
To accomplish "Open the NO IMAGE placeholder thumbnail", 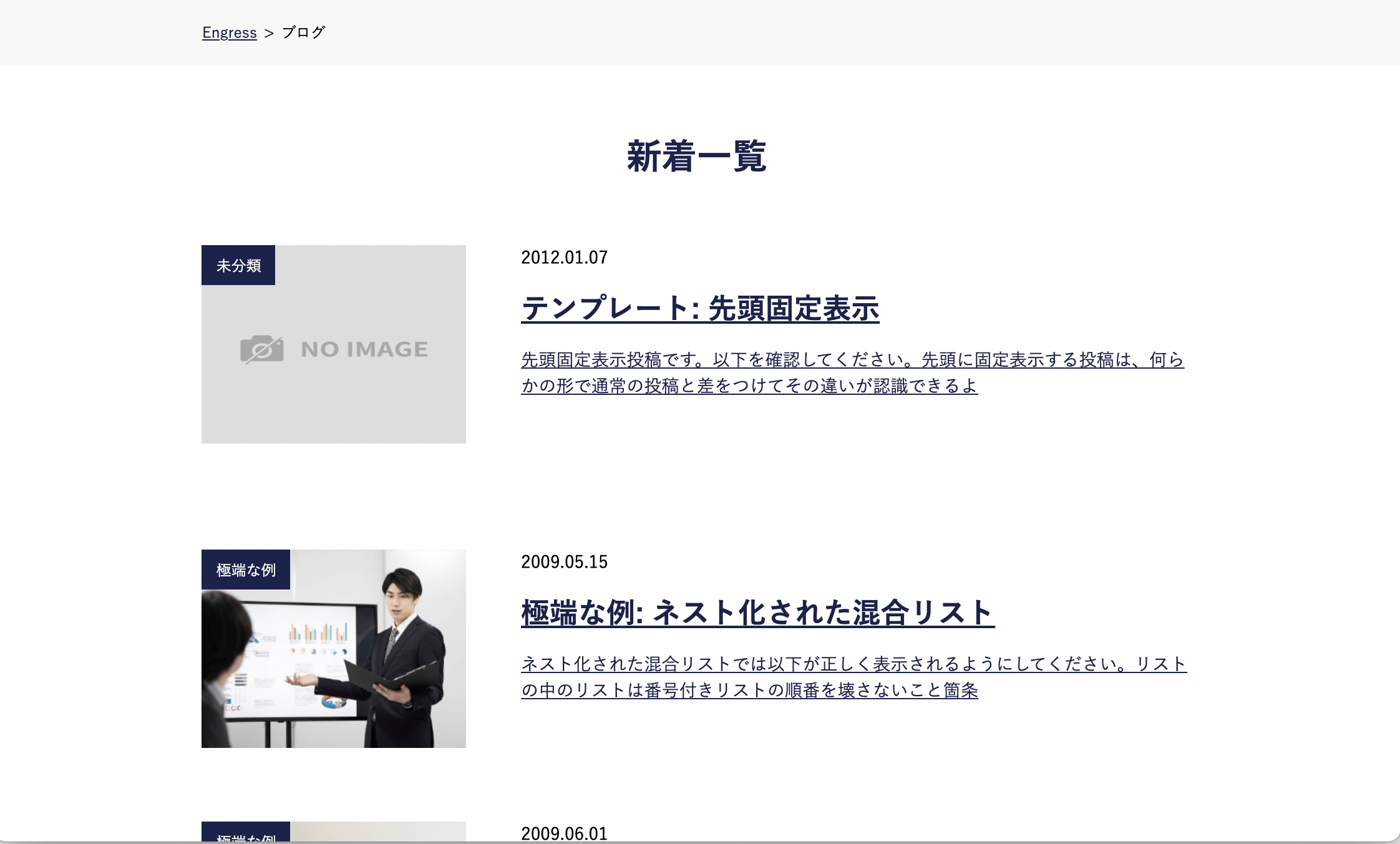I will click(x=334, y=405).
